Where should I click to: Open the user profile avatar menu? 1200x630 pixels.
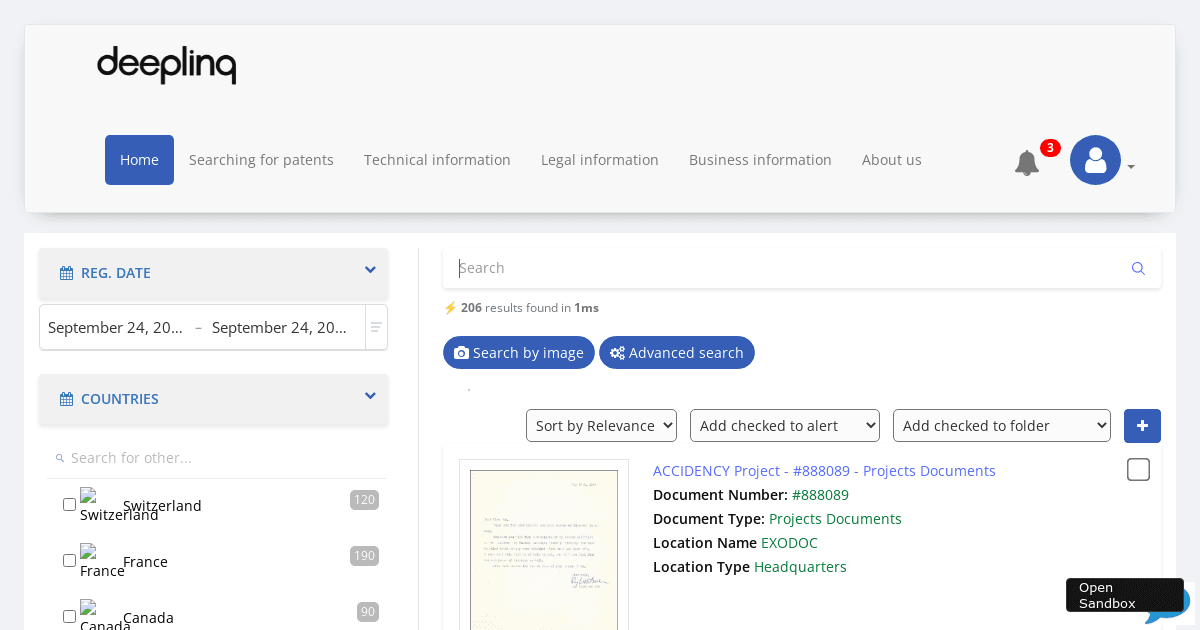tap(1095, 160)
